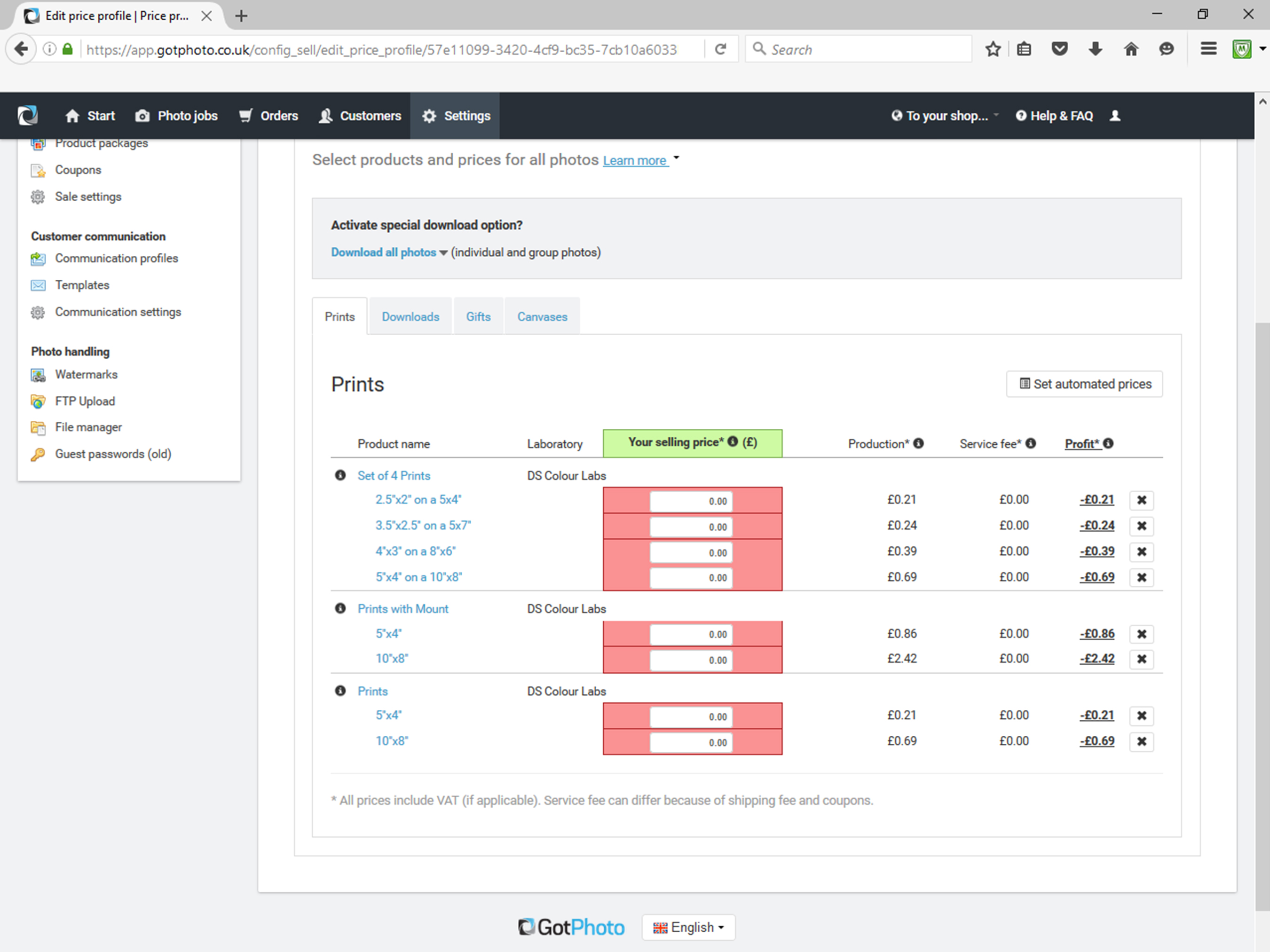Remove the 2.5"x2" on a 5x4" row

pyautogui.click(x=1141, y=500)
